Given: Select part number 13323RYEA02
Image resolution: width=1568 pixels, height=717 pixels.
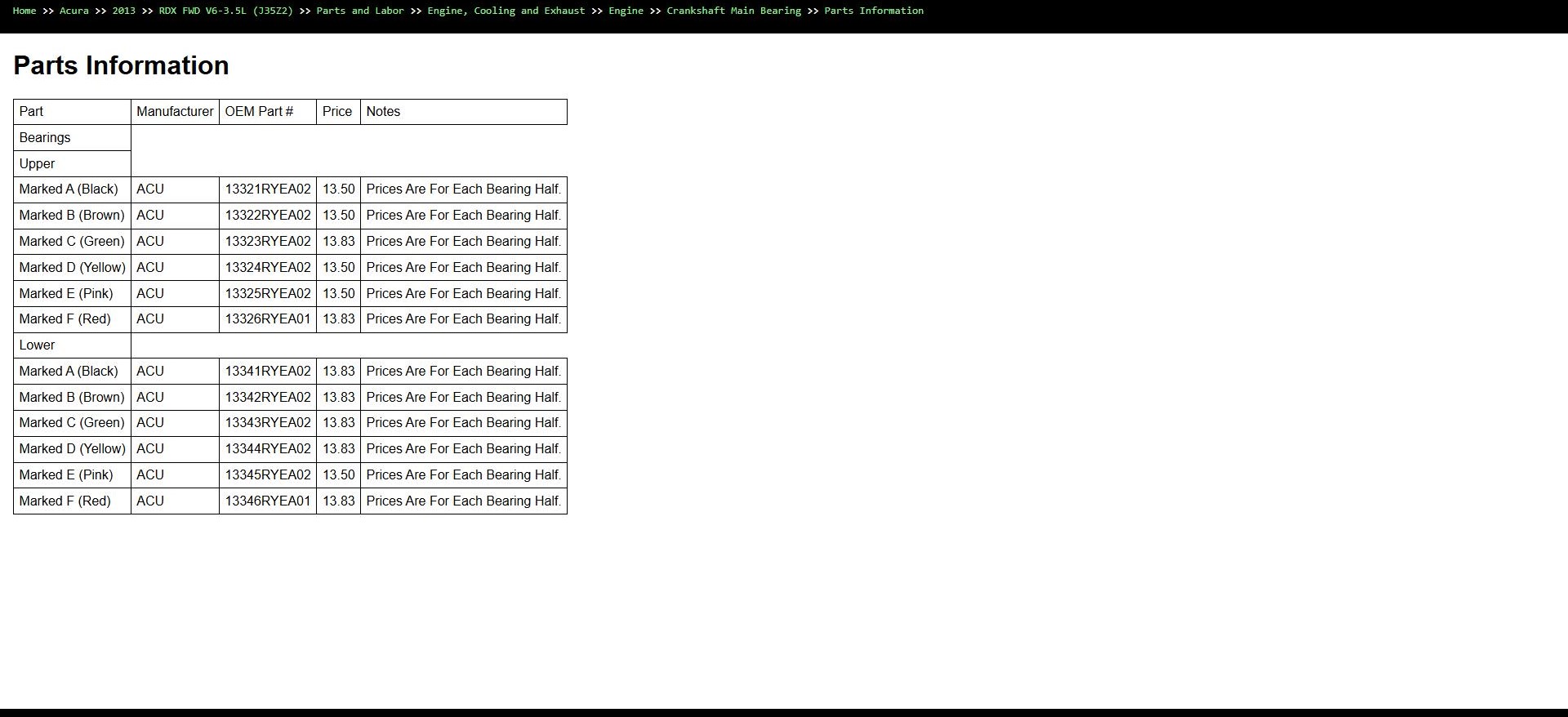Looking at the screenshot, I should click(x=268, y=242).
